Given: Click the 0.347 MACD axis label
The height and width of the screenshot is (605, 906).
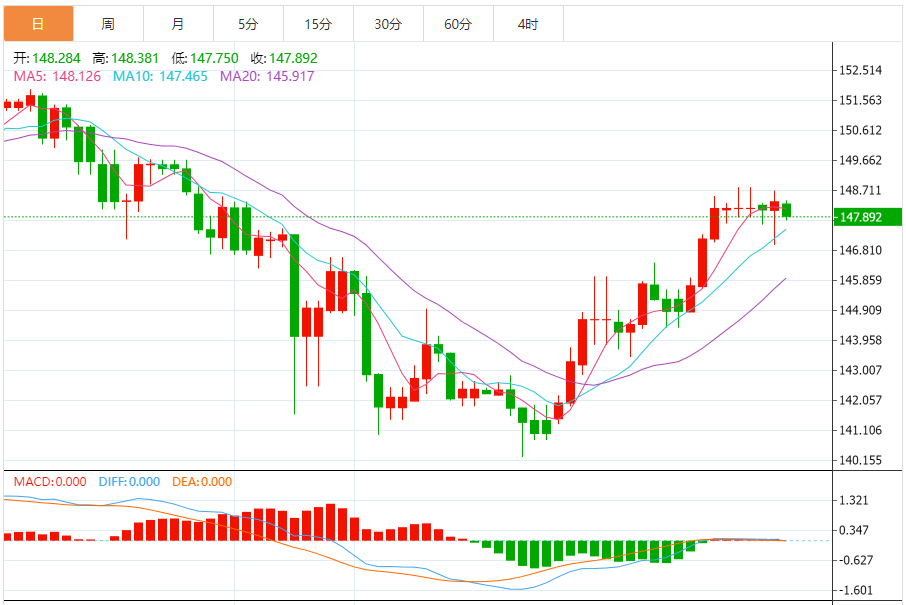Looking at the screenshot, I should click(854, 530).
